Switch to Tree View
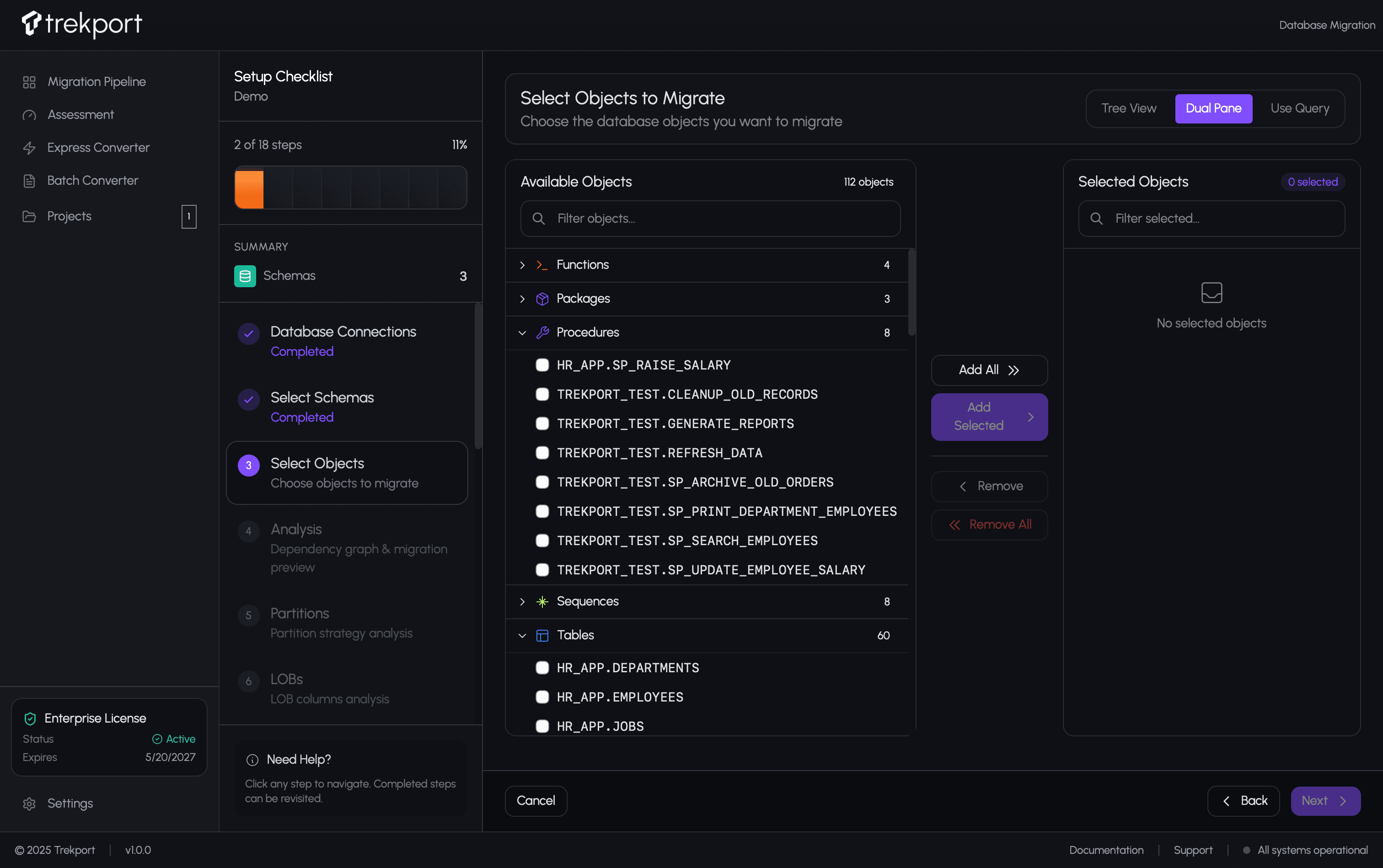The width and height of the screenshot is (1383, 868). point(1128,108)
